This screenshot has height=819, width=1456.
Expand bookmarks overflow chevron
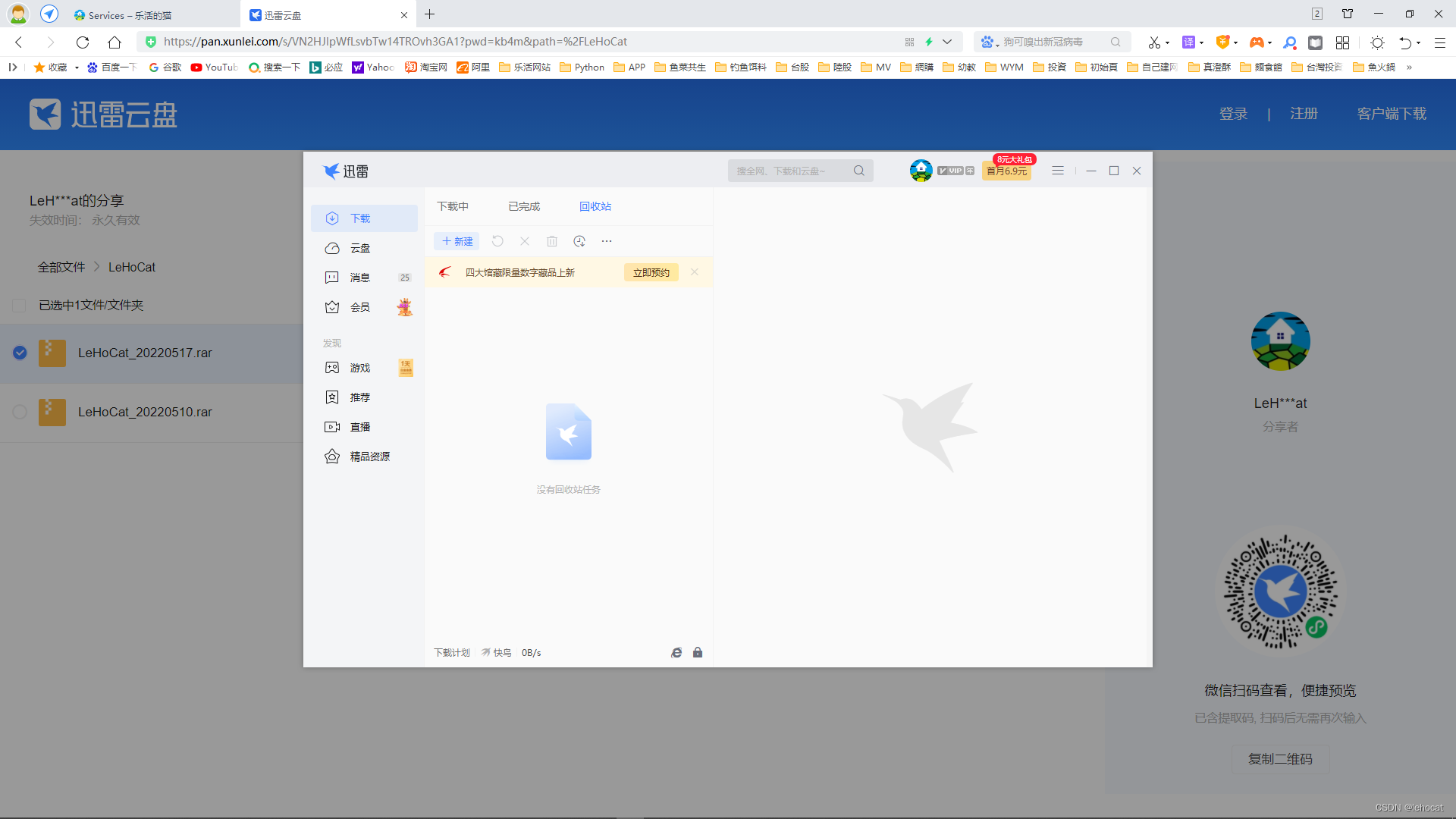click(x=1409, y=67)
